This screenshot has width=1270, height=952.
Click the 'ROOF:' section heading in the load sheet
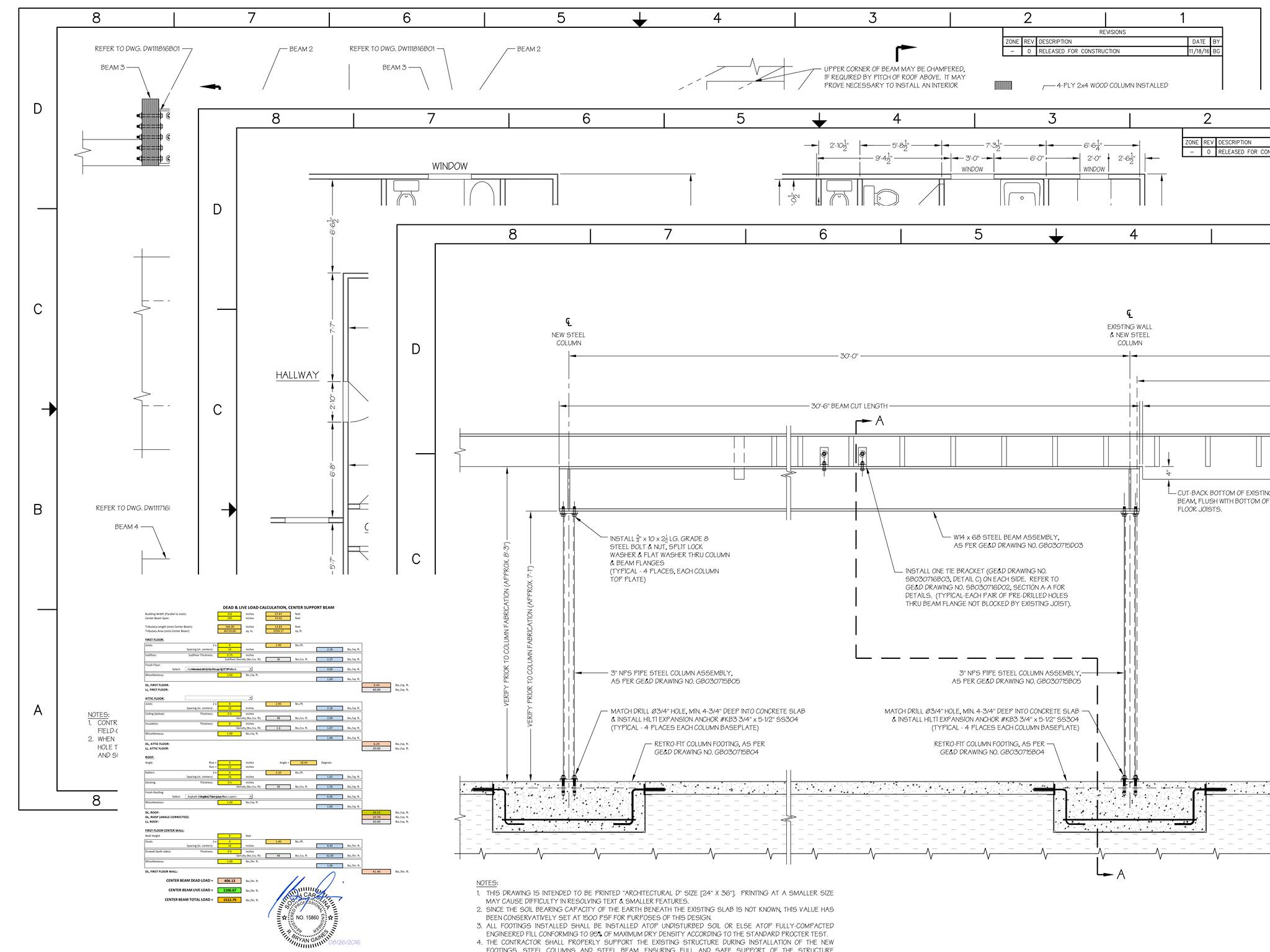click(x=149, y=757)
